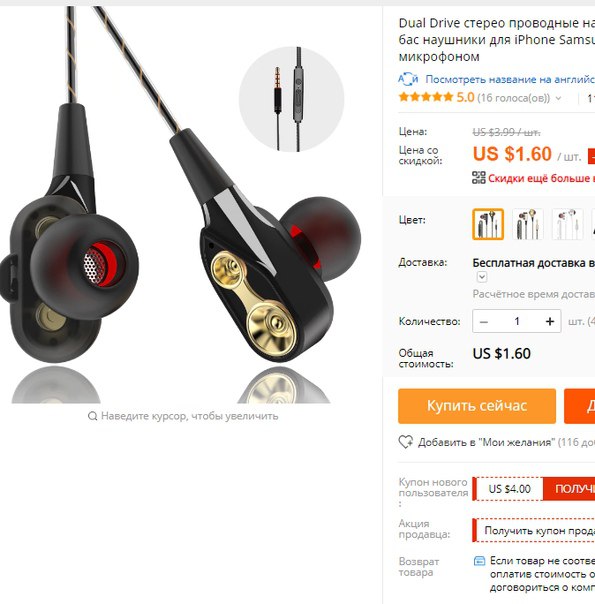Select the second grey-gold color option
The image size is (595, 604).
tap(528, 224)
